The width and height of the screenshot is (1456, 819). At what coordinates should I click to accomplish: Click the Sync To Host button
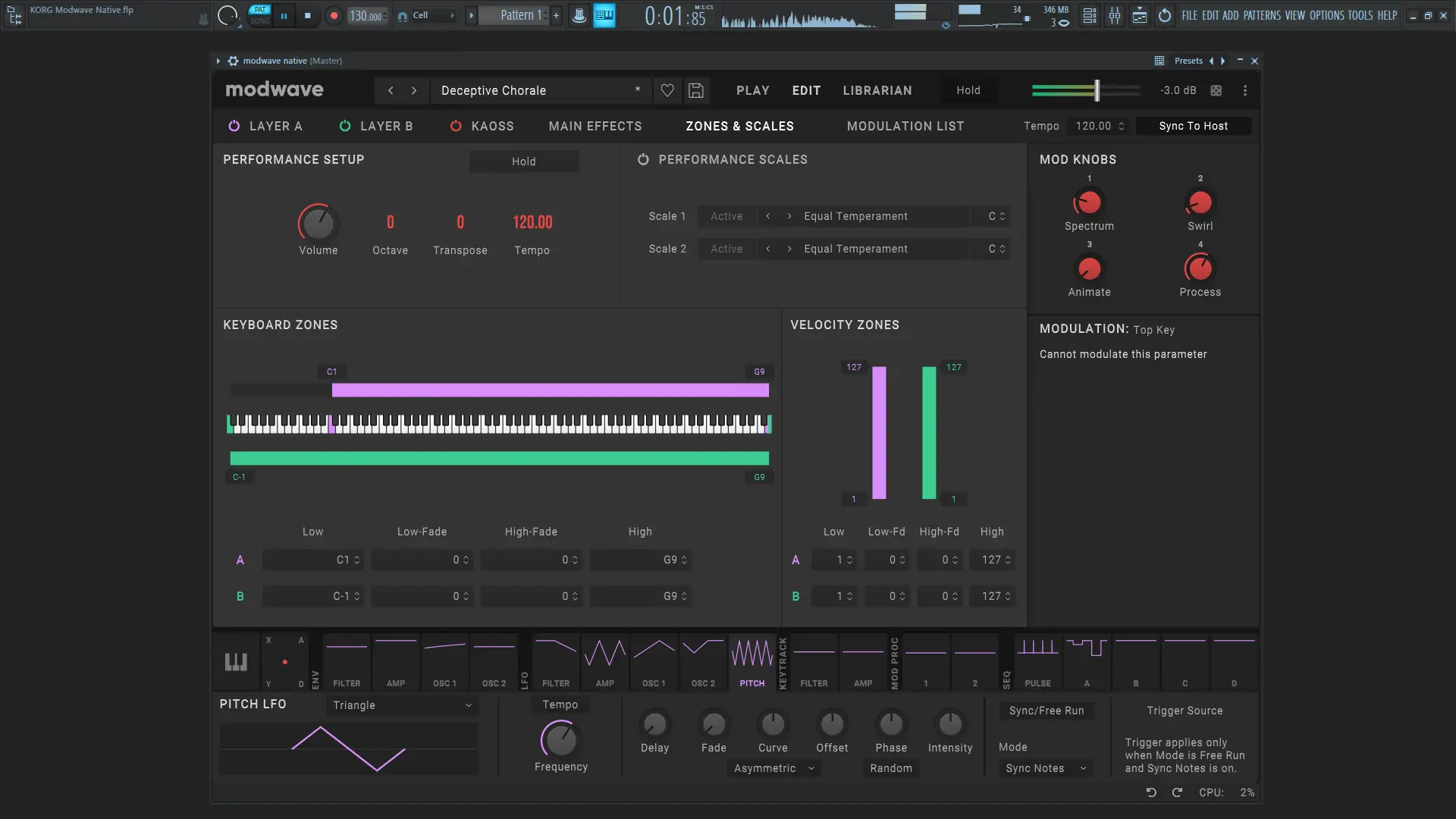[1193, 126]
